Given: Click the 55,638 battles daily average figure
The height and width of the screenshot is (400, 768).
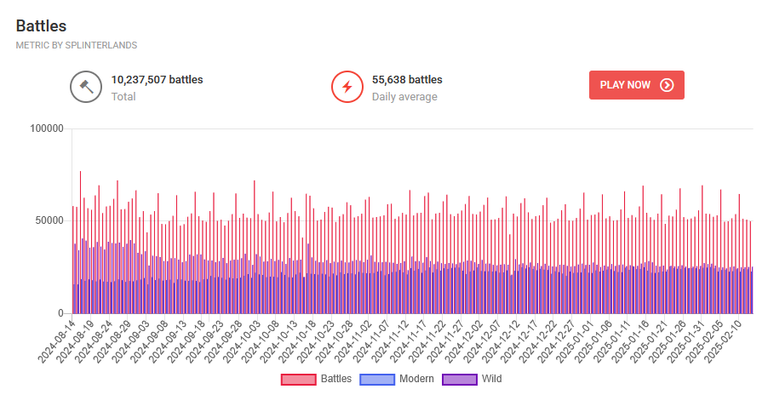Looking at the screenshot, I should click(x=407, y=80).
